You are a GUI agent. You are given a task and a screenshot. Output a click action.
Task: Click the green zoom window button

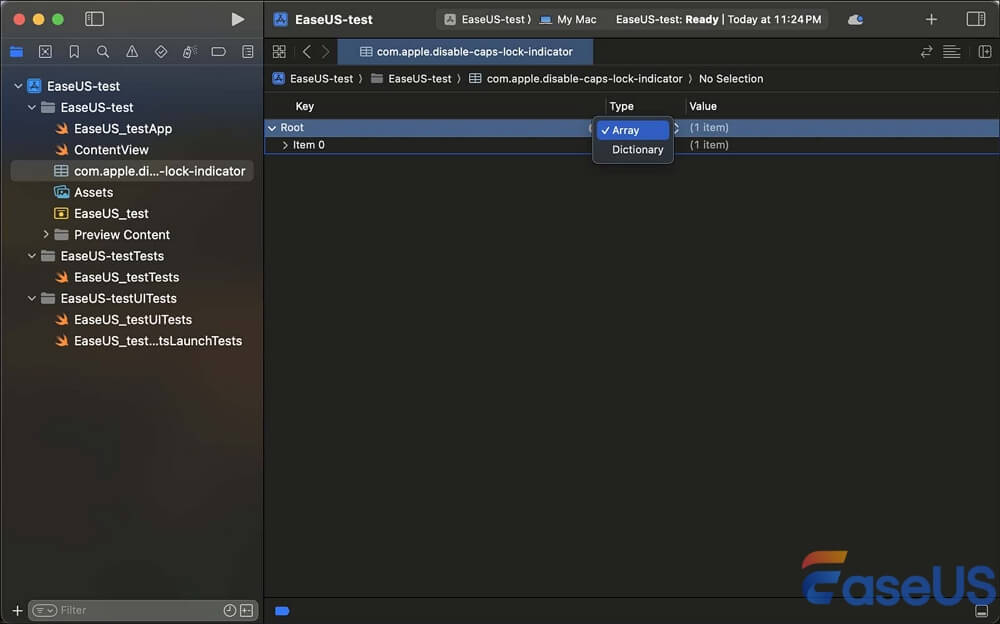click(58, 20)
